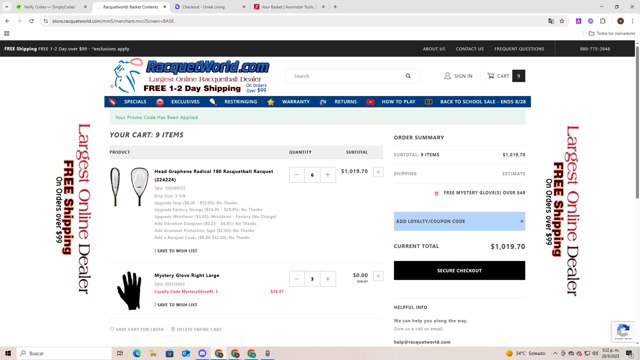Open Head Graphene Radical 180 product link
This screenshot has width=640, height=360.
tap(214, 176)
